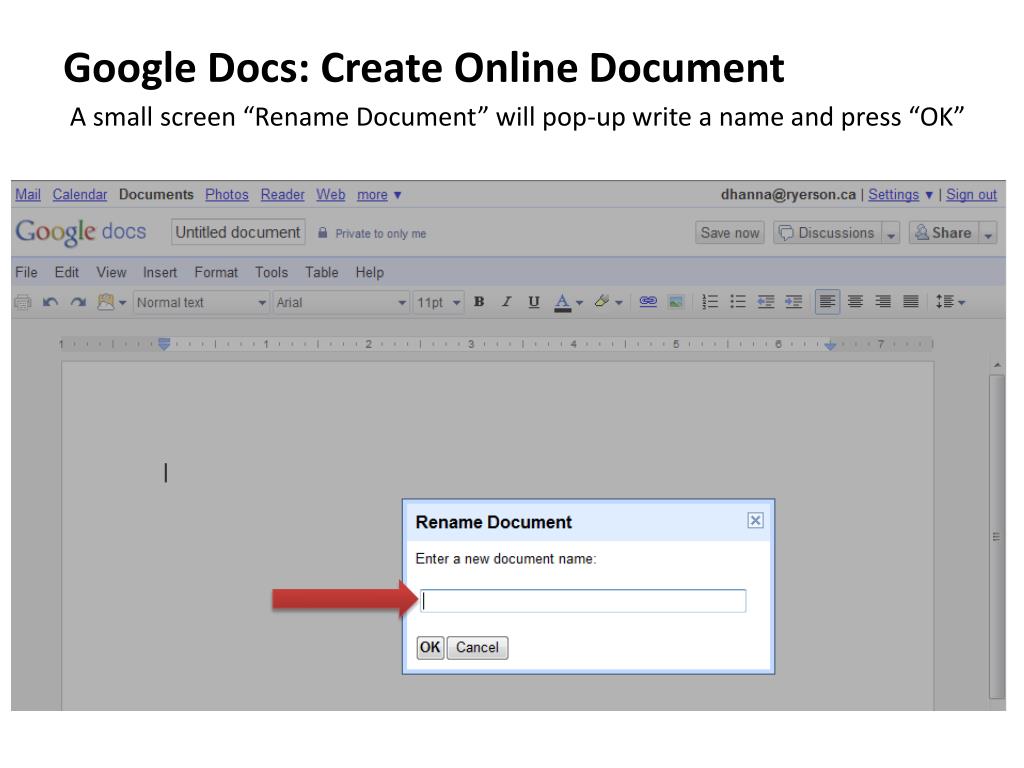Open the Arial font dropdown
The height and width of the screenshot is (768, 1024).
tap(341, 302)
